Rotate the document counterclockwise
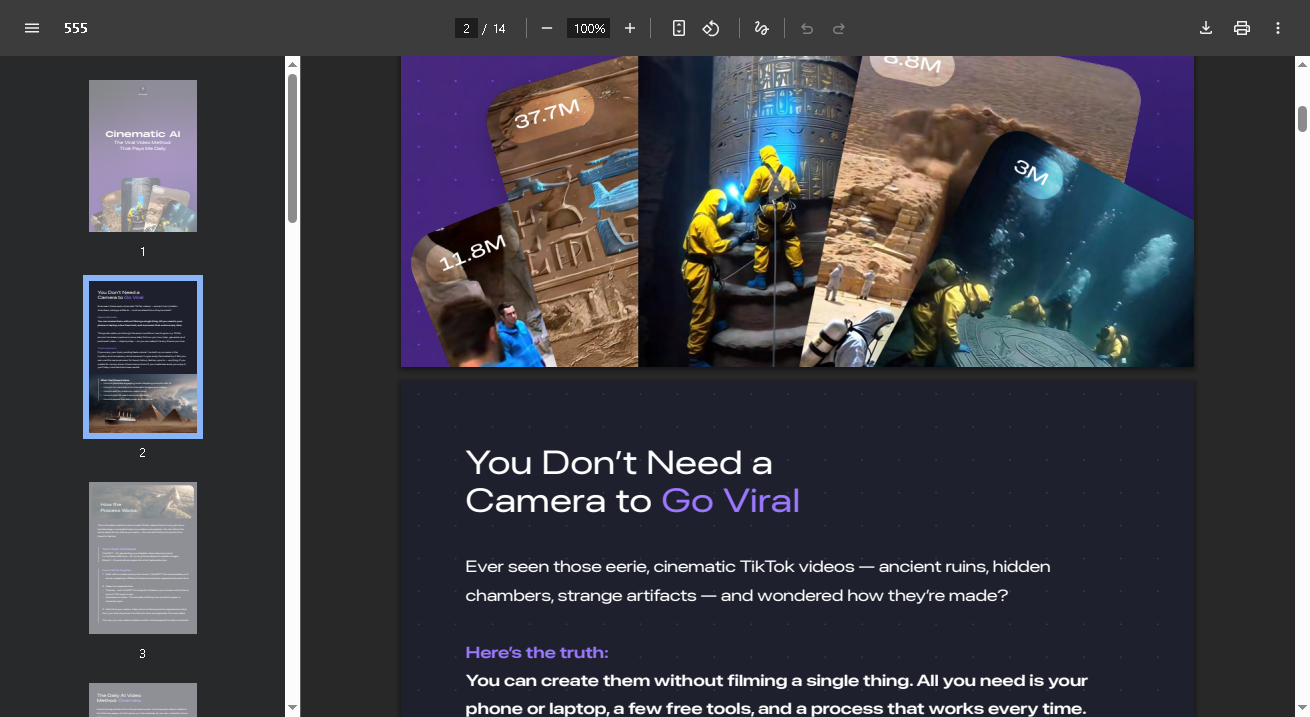The width and height of the screenshot is (1310, 717). 711,28
